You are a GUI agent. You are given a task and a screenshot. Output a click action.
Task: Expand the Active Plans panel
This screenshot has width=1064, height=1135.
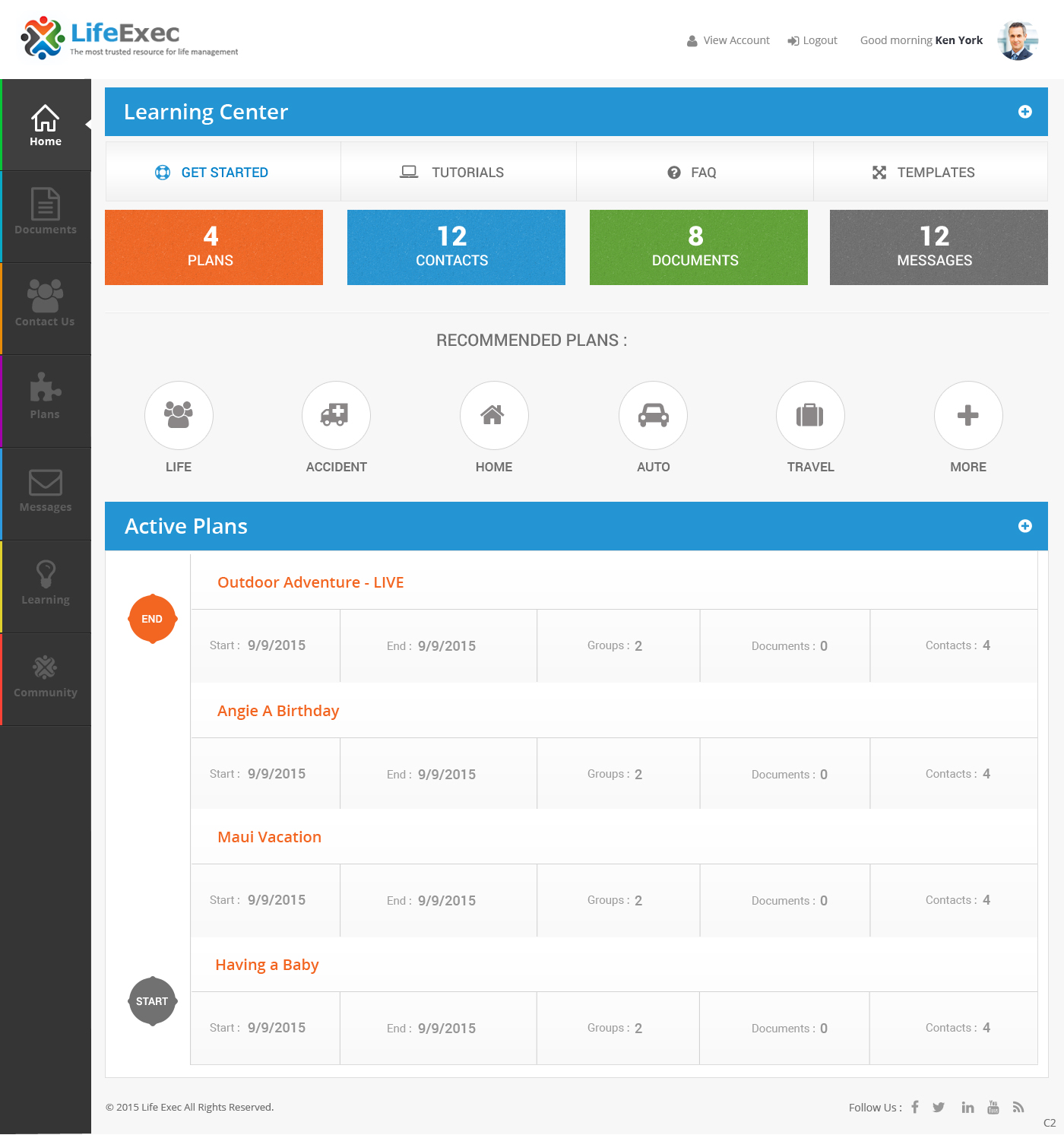click(1025, 526)
